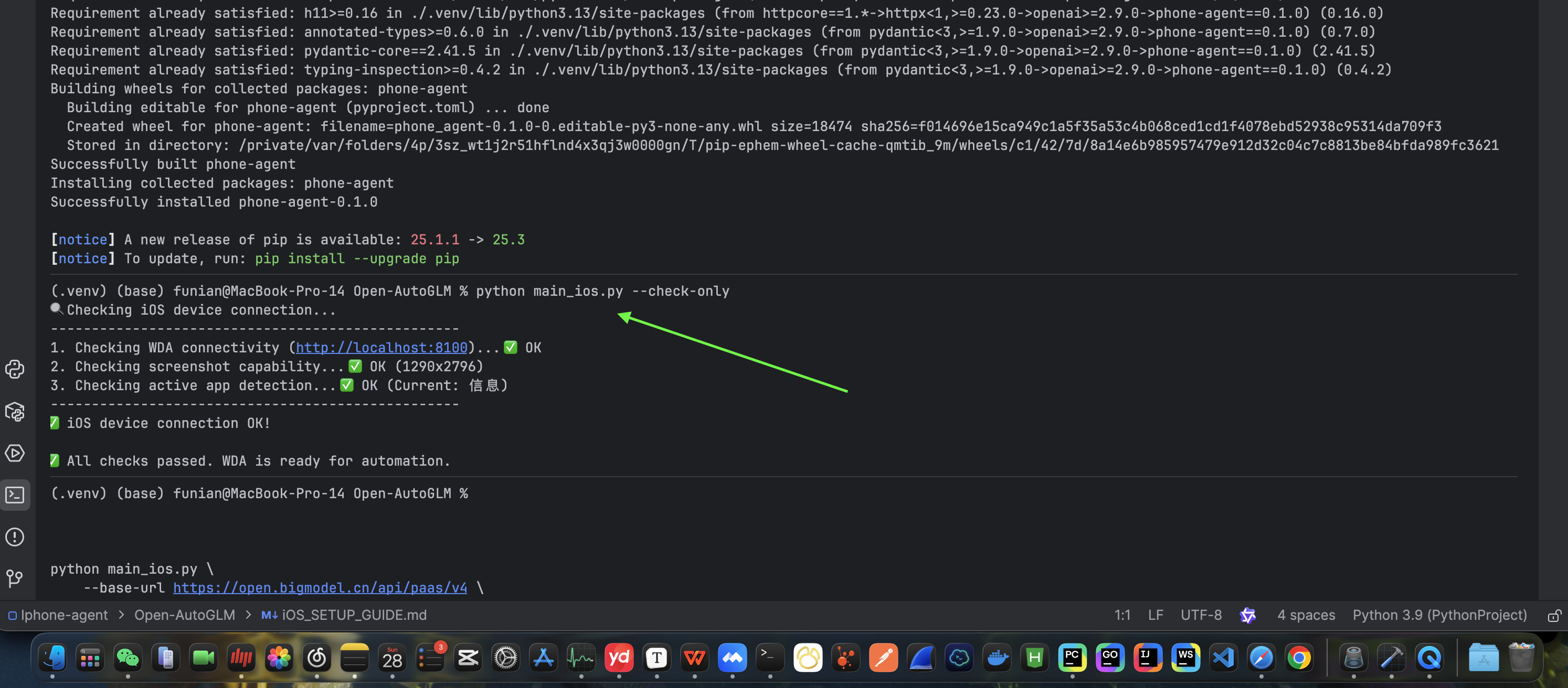Open the Services tool window

(15, 453)
